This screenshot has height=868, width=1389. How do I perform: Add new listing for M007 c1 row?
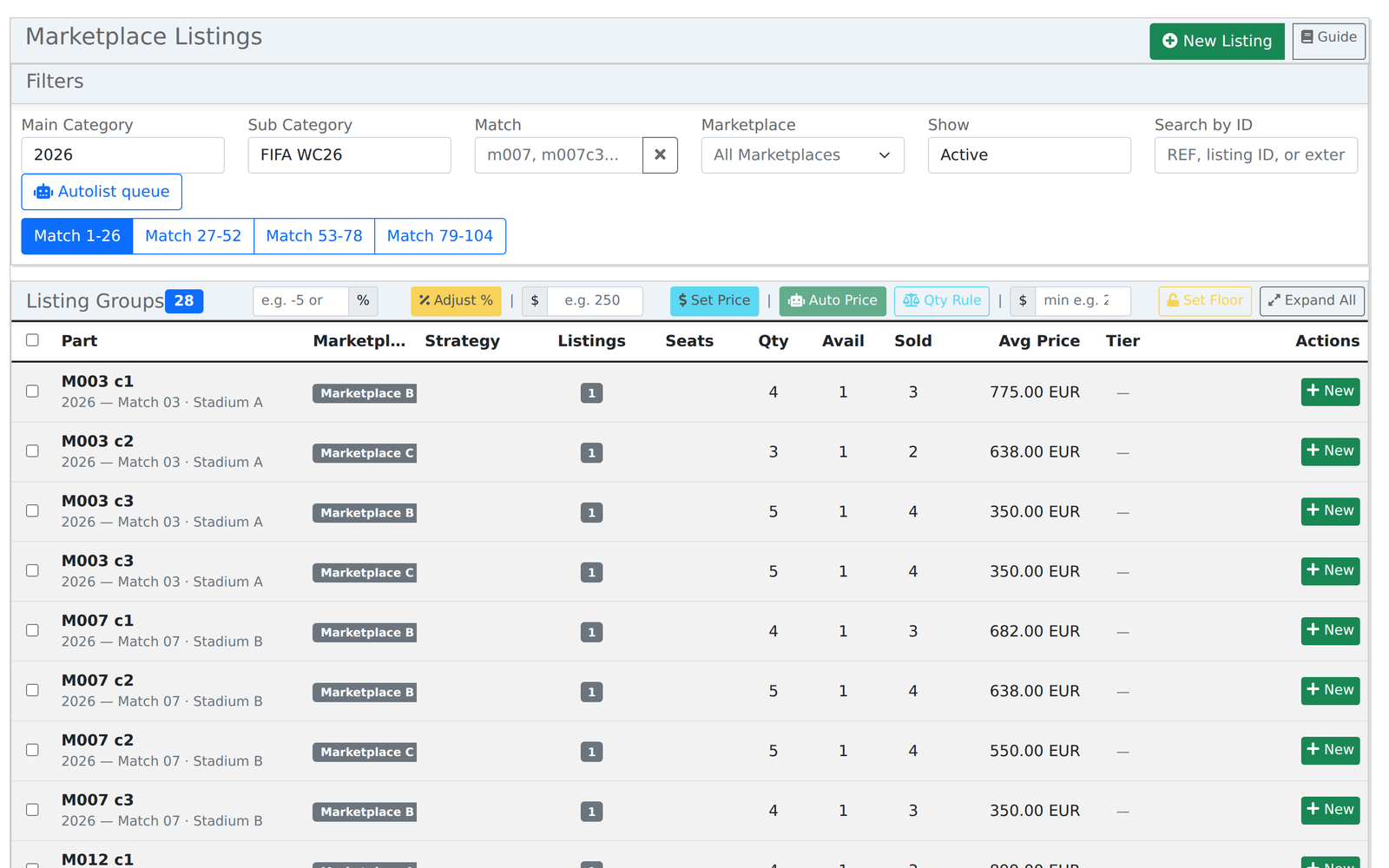click(1330, 631)
